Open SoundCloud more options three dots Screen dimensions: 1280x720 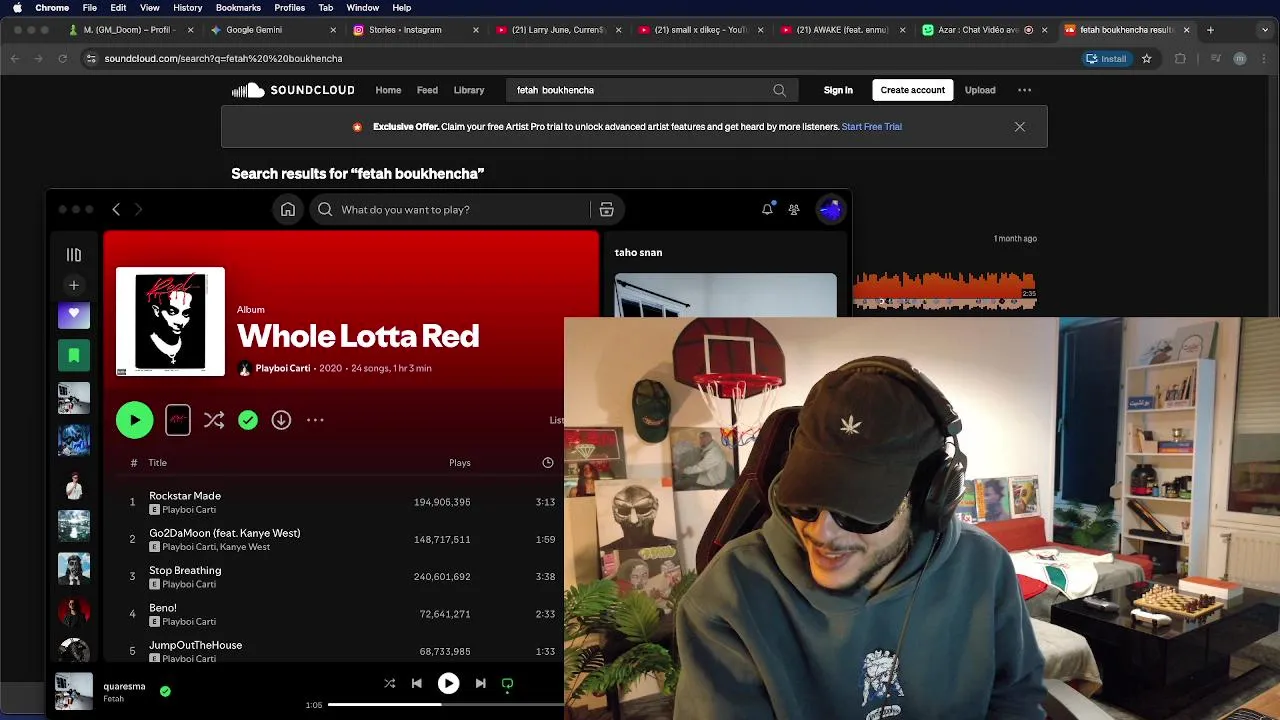pyautogui.click(x=1024, y=90)
